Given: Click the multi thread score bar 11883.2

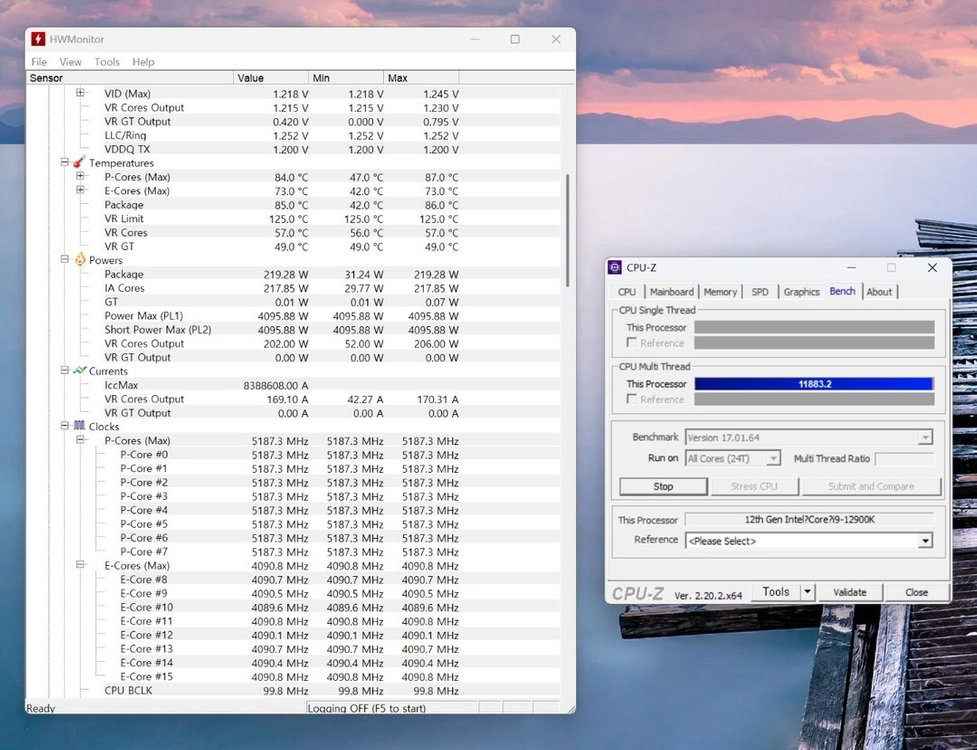Looking at the screenshot, I should tap(814, 384).
